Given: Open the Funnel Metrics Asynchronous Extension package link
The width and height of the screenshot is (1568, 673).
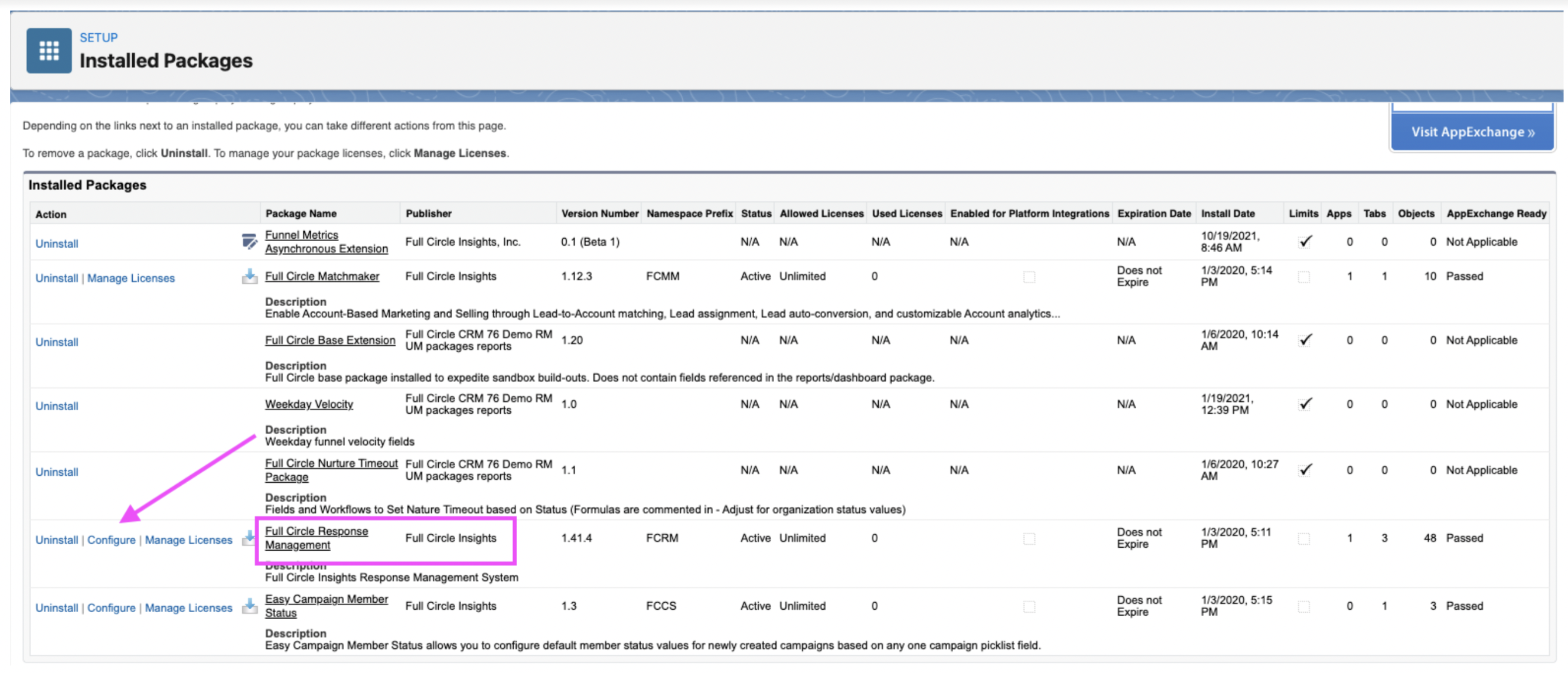Looking at the screenshot, I should pyautogui.click(x=326, y=242).
